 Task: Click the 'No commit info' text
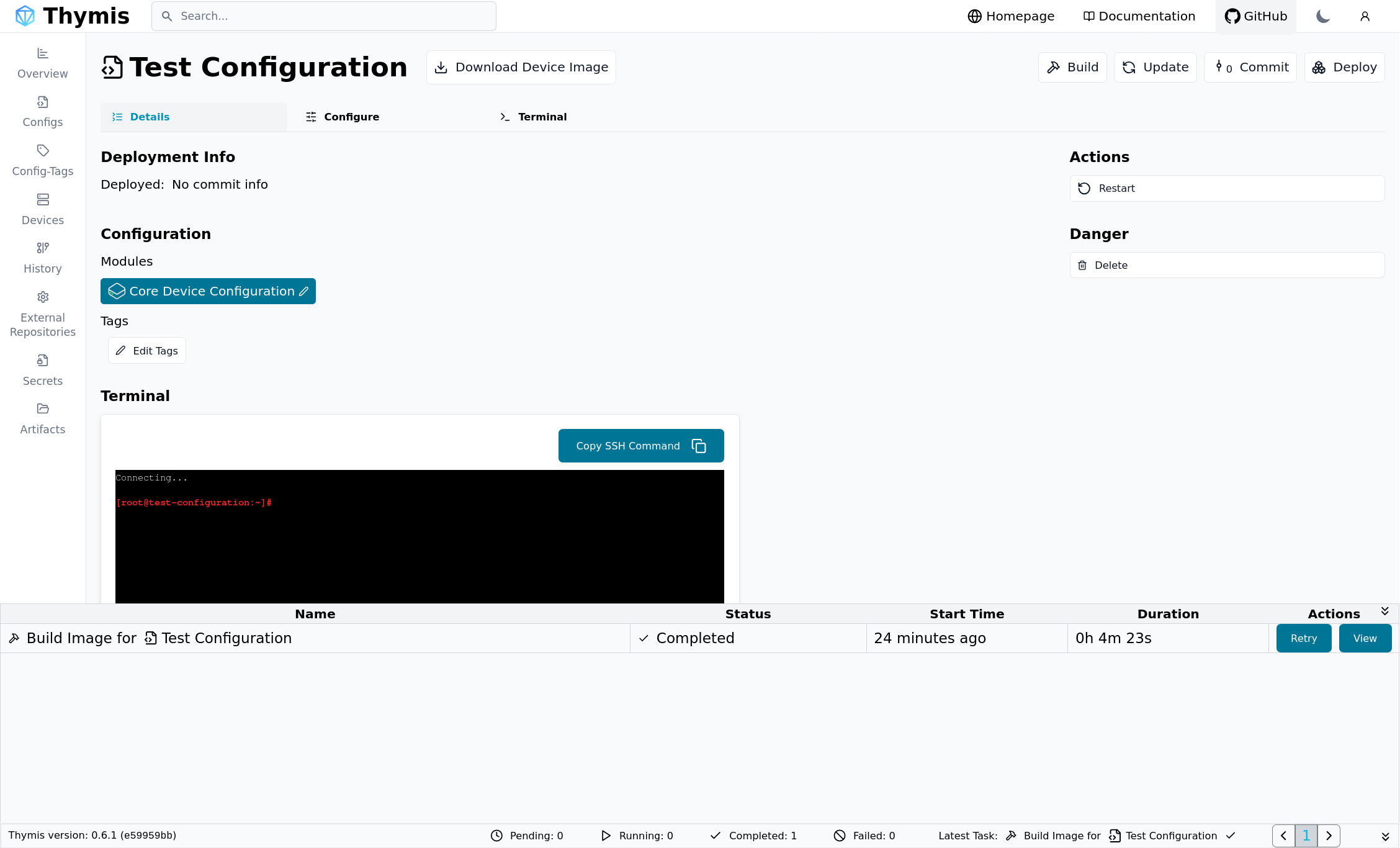(x=220, y=184)
